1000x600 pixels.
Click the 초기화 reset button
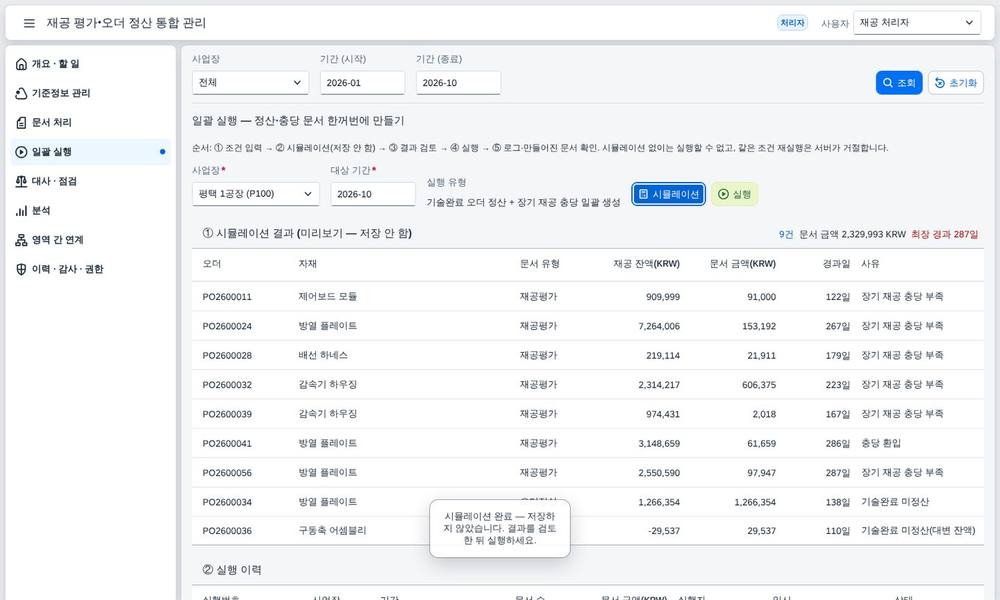955,83
